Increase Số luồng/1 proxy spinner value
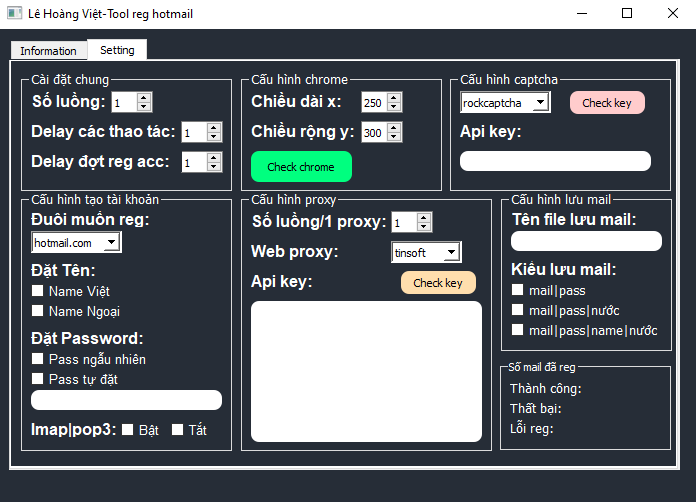 click(x=424, y=217)
